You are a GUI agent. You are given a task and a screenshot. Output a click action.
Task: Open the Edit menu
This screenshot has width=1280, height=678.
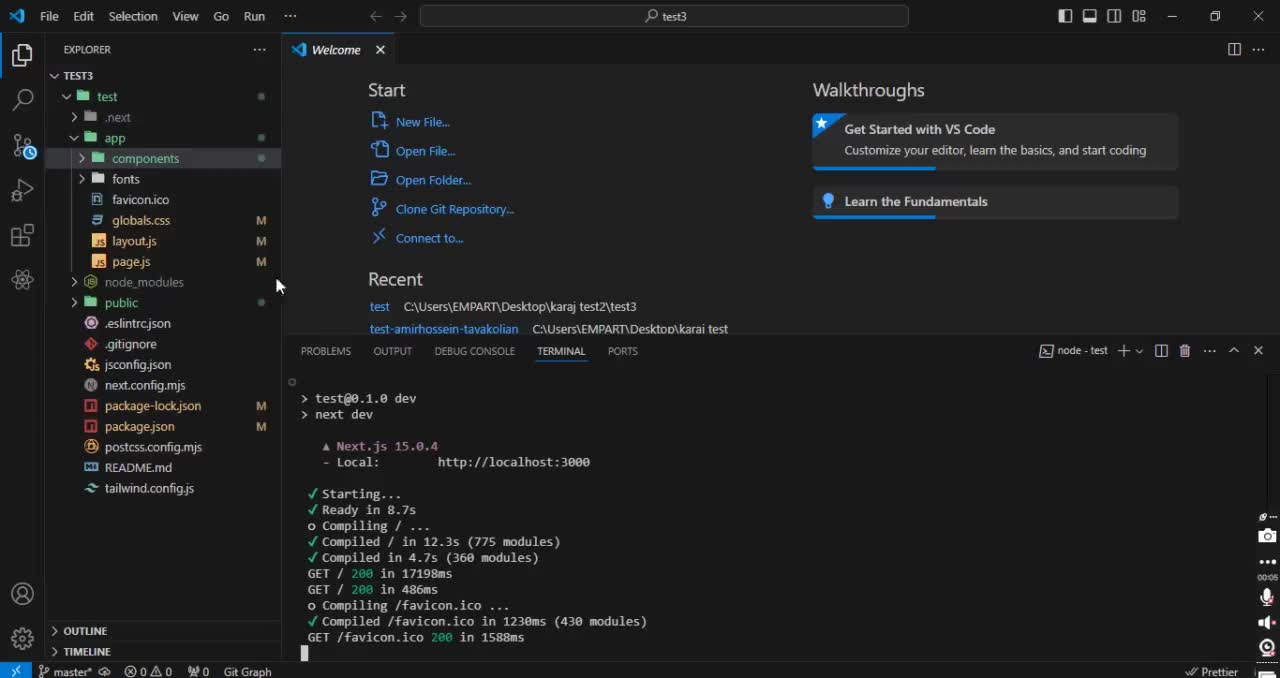click(x=83, y=16)
